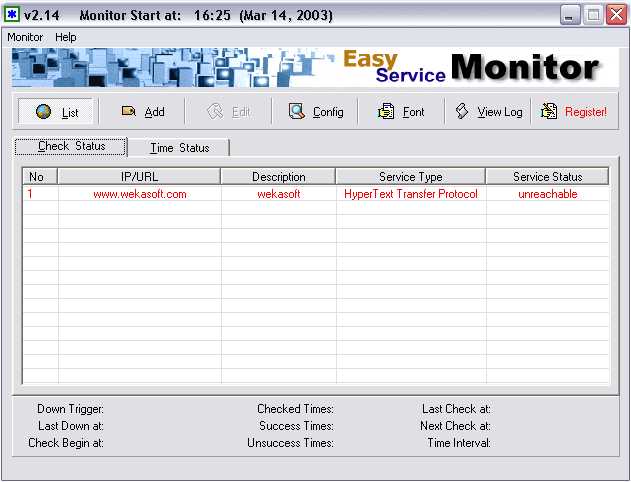Open the Help menu
The height and width of the screenshot is (482, 631).
click(x=66, y=37)
